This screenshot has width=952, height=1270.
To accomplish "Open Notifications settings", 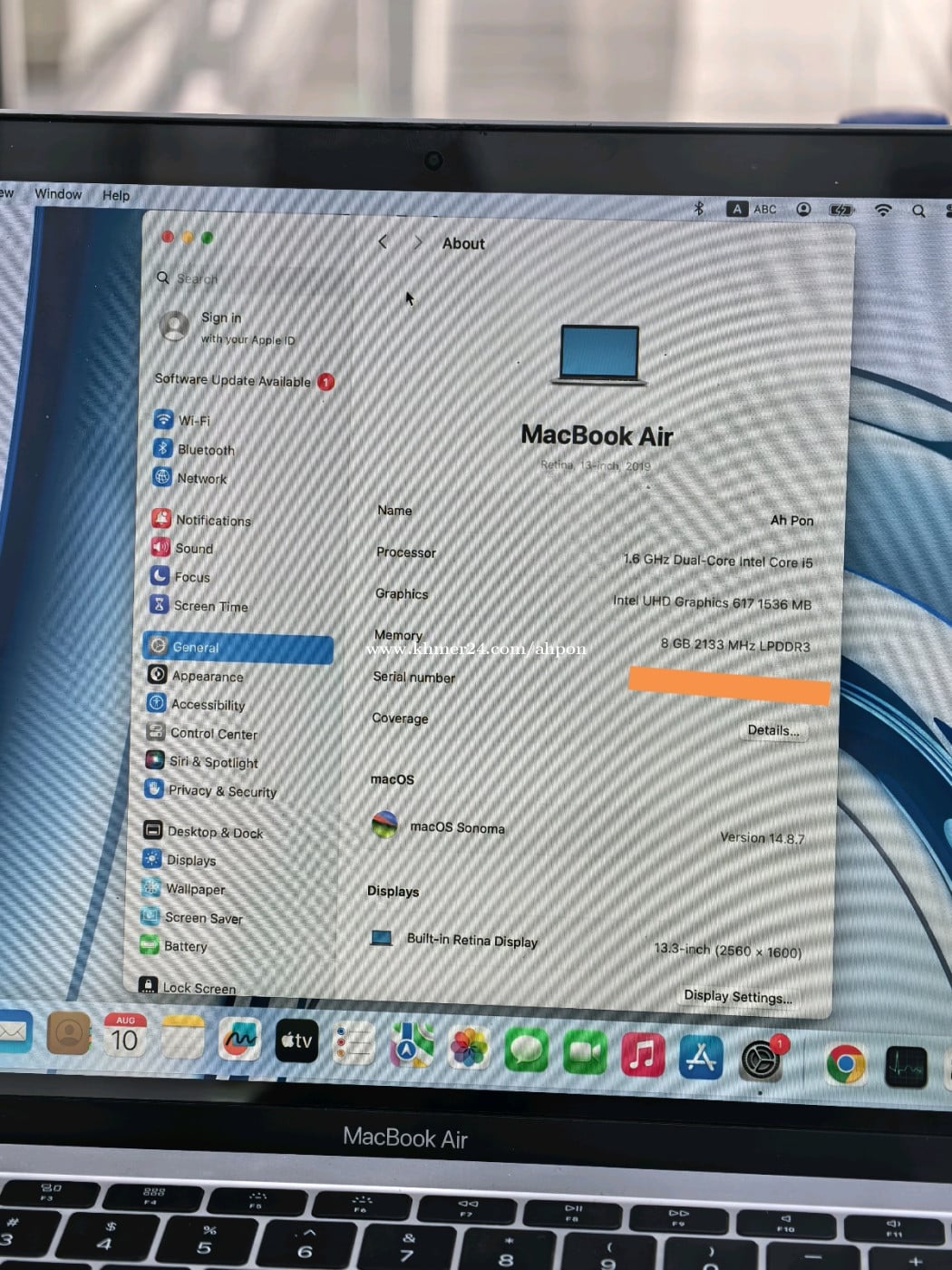I will pos(201,519).
